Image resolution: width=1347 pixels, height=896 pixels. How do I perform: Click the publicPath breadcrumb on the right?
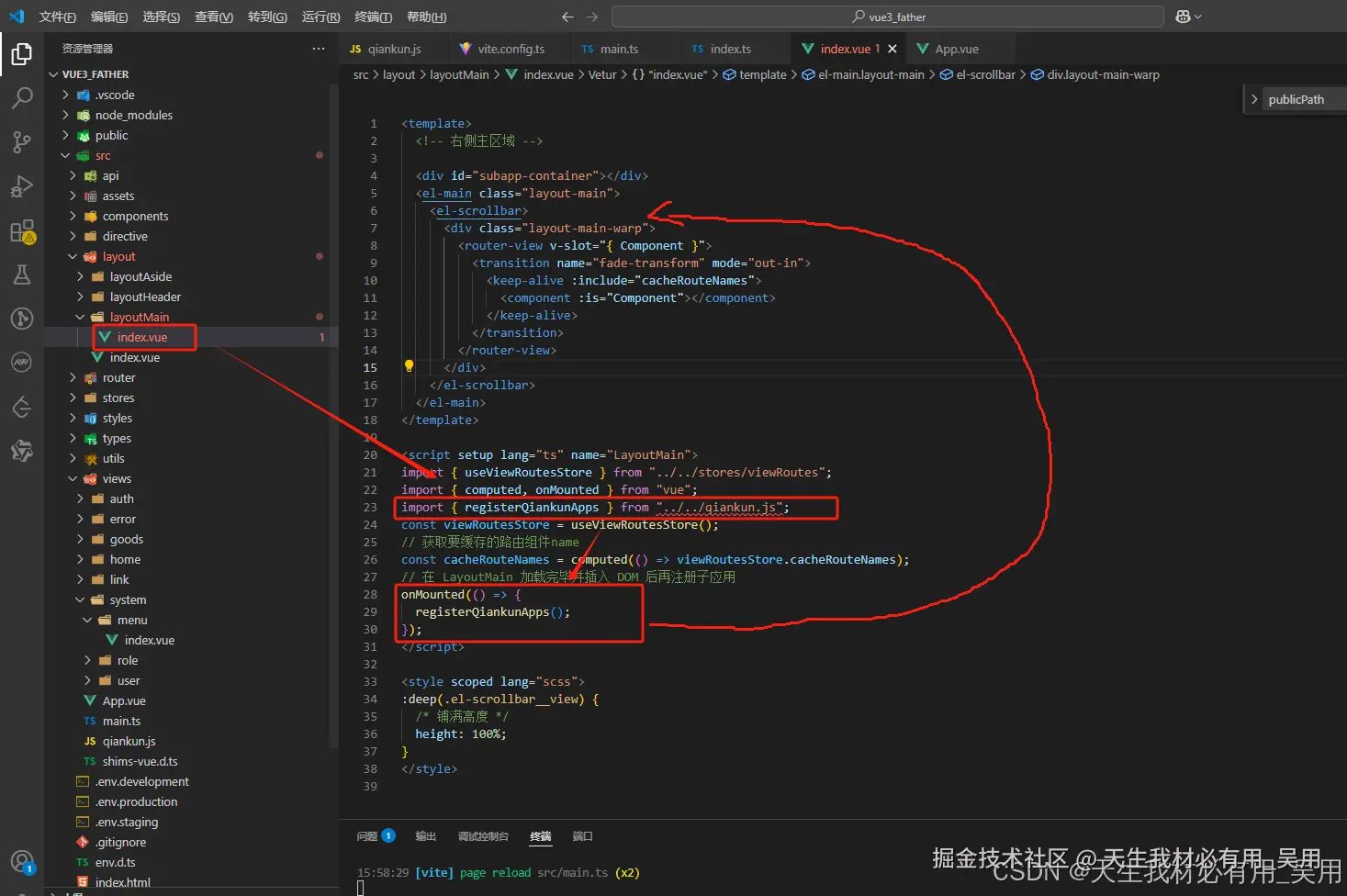pyautogui.click(x=1297, y=99)
